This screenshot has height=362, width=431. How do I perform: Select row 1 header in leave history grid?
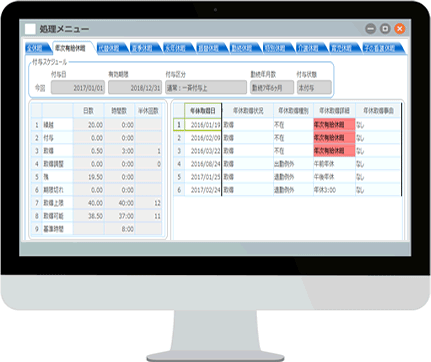click(179, 125)
